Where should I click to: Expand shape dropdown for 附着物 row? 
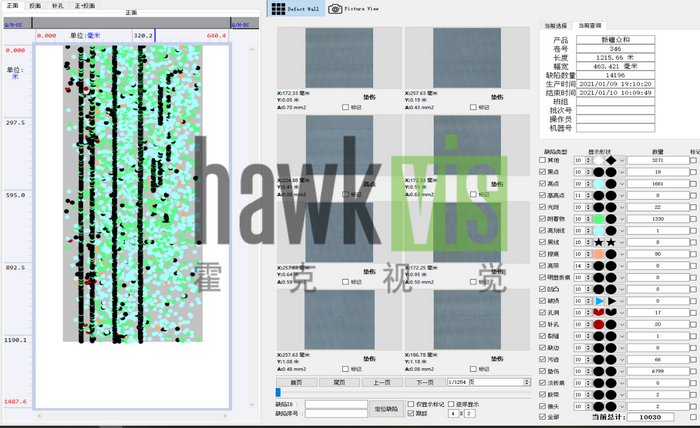click(x=622, y=219)
